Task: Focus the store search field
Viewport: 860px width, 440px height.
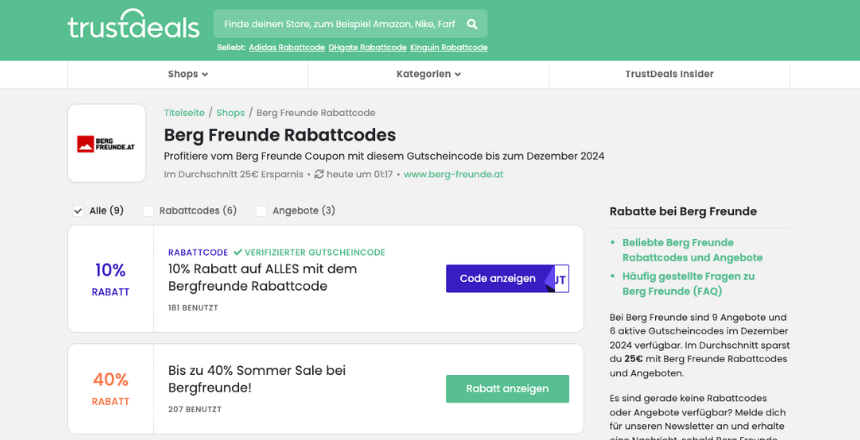Action: 350,24
